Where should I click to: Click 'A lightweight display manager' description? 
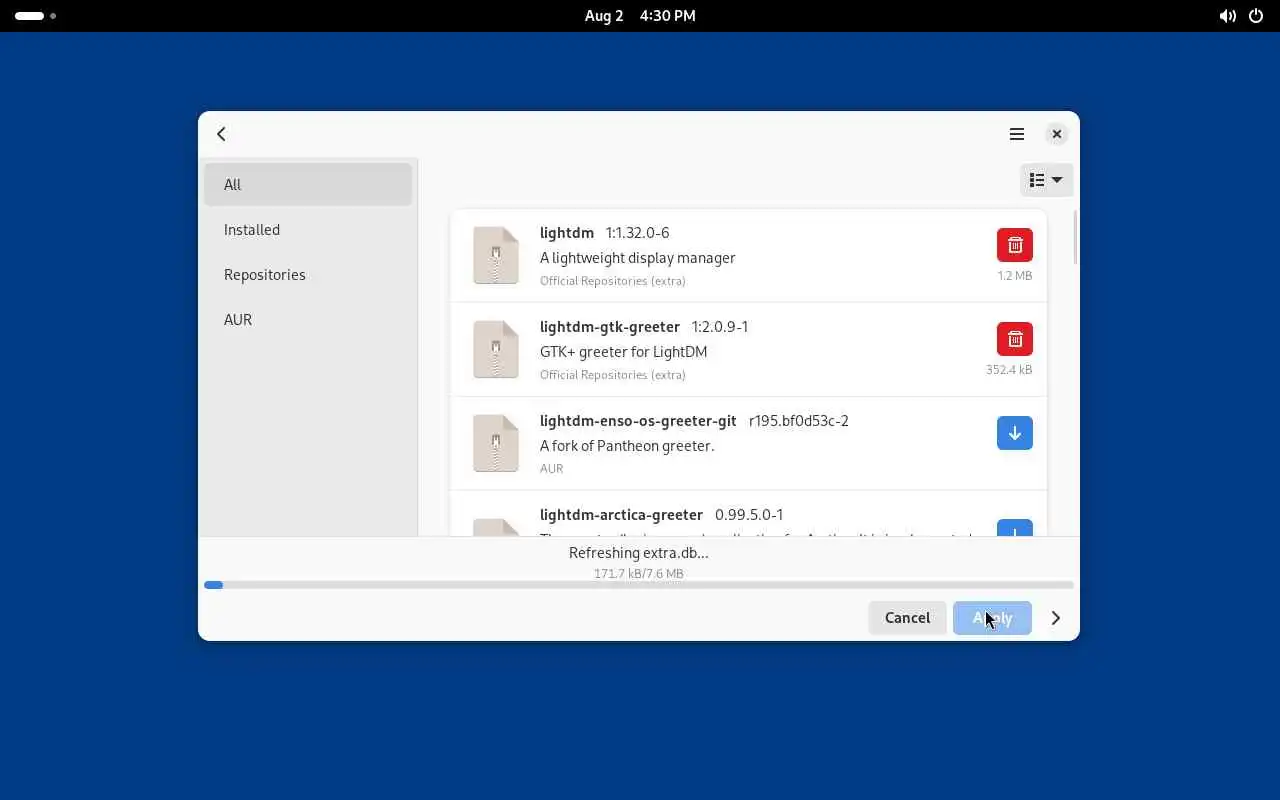click(x=638, y=258)
